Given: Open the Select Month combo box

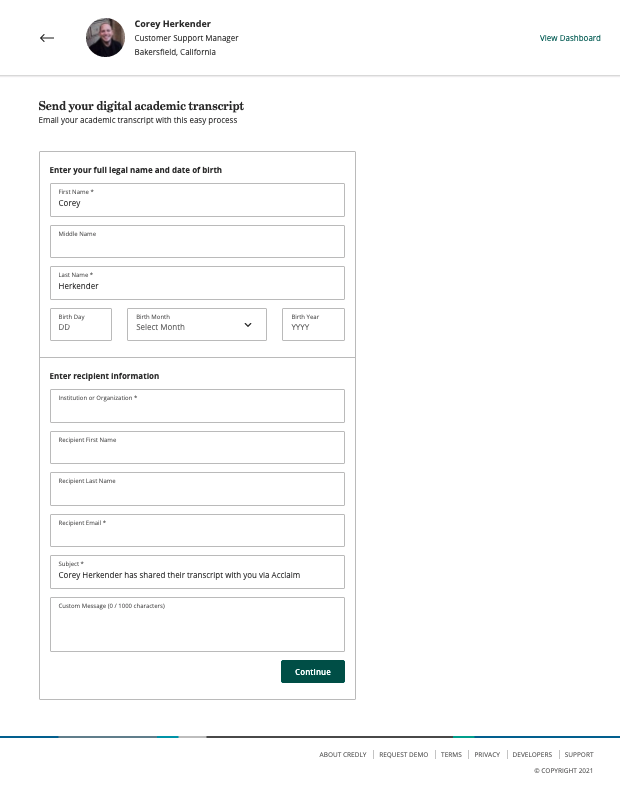Looking at the screenshot, I should click(197, 325).
